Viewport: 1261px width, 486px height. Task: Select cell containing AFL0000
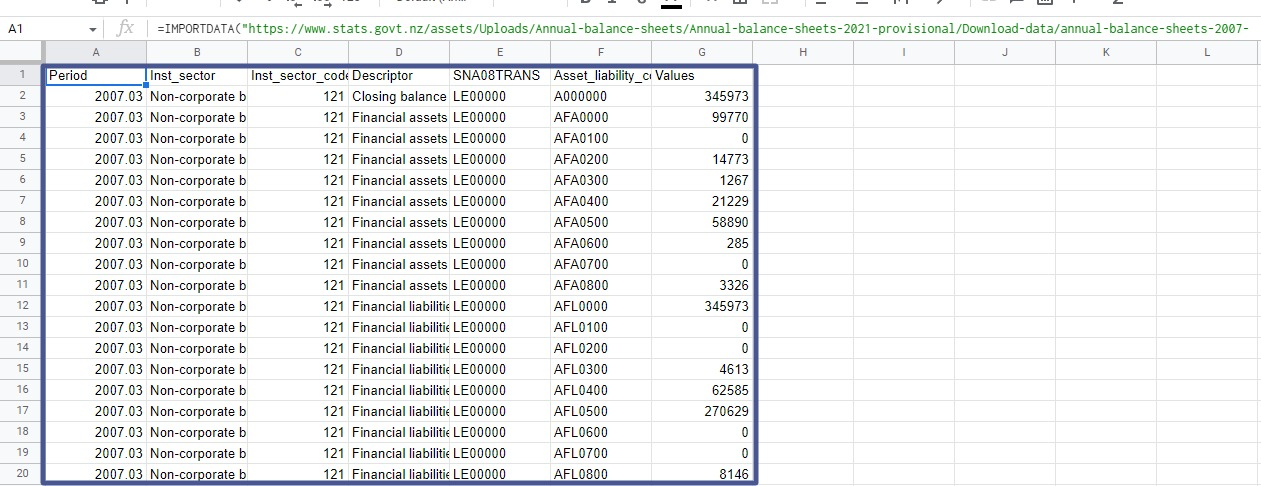click(601, 306)
